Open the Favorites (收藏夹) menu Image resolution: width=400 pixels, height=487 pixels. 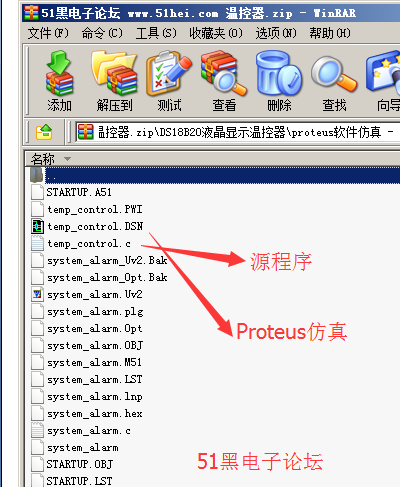click(216, 33)
